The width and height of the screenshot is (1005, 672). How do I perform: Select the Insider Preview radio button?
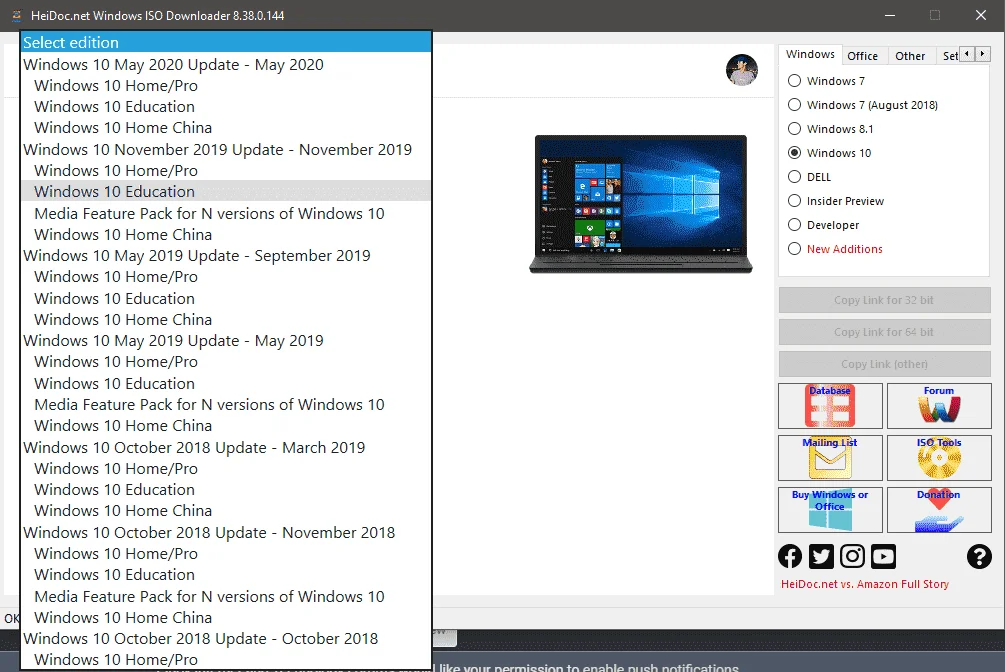794,201
